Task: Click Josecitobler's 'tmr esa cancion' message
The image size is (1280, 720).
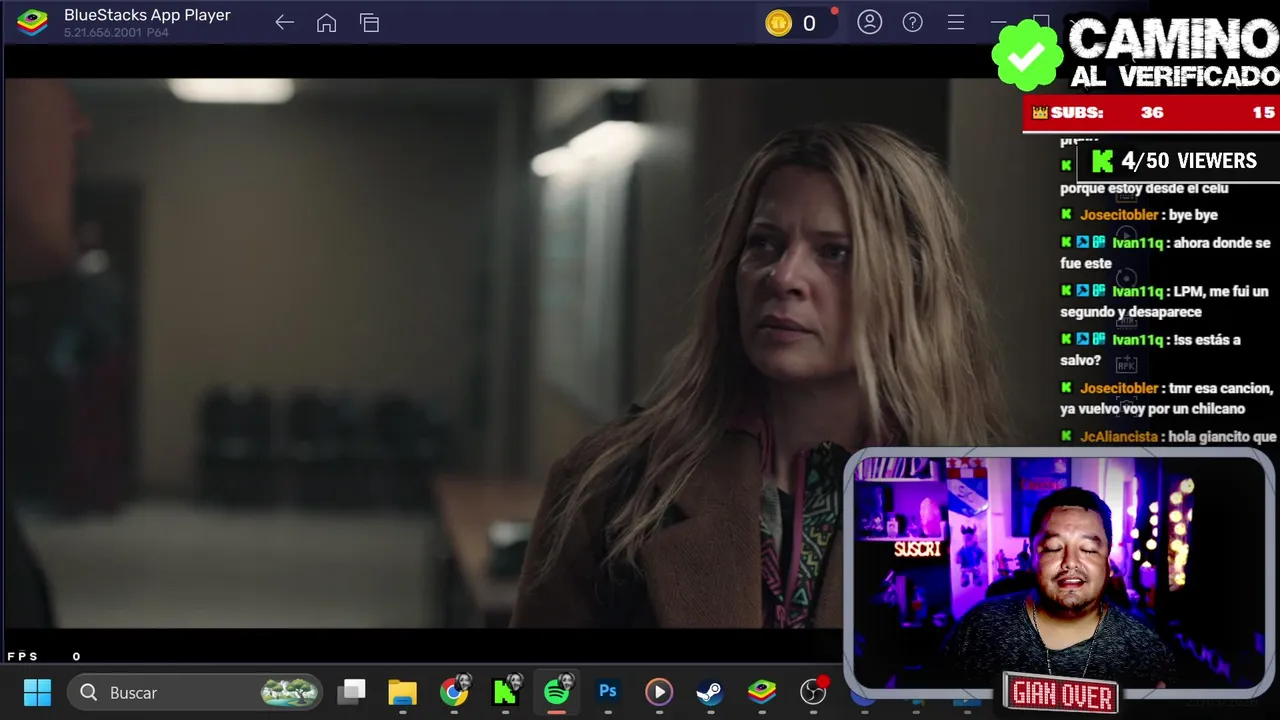Action: point(1166,398)
